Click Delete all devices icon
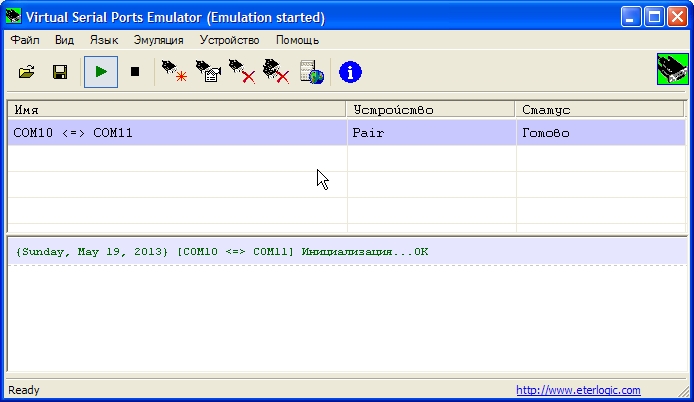Viewport: 694px width, 402px height. pyautogui.click(x=276, y=72)
